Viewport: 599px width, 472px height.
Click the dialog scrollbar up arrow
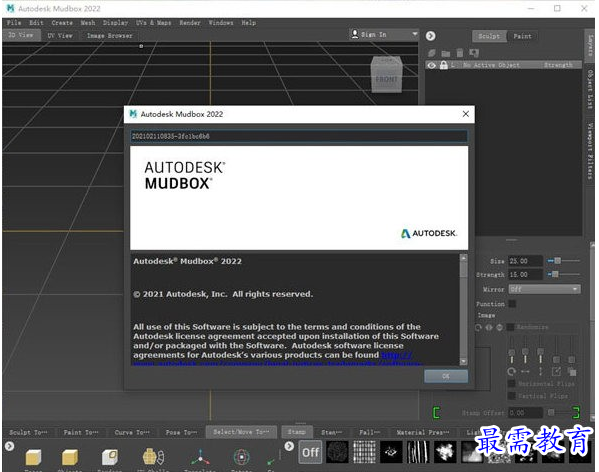[463, 258]
